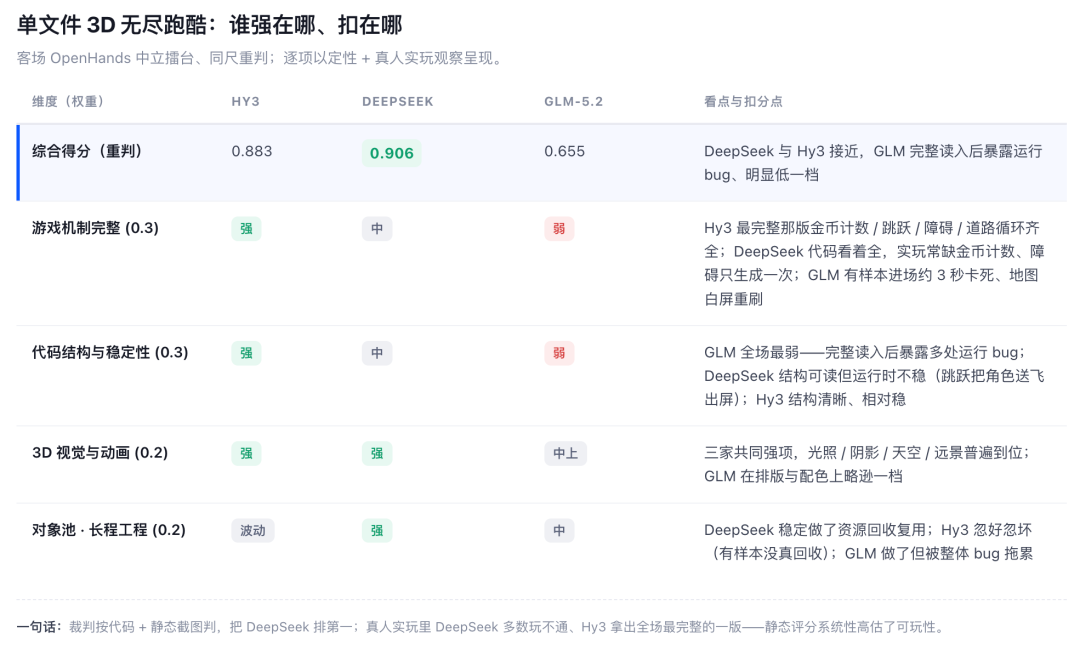Select the "游戏机制完整 (0.3)" row label
This screenshot has width=1080, height=661.
(95, 228)
